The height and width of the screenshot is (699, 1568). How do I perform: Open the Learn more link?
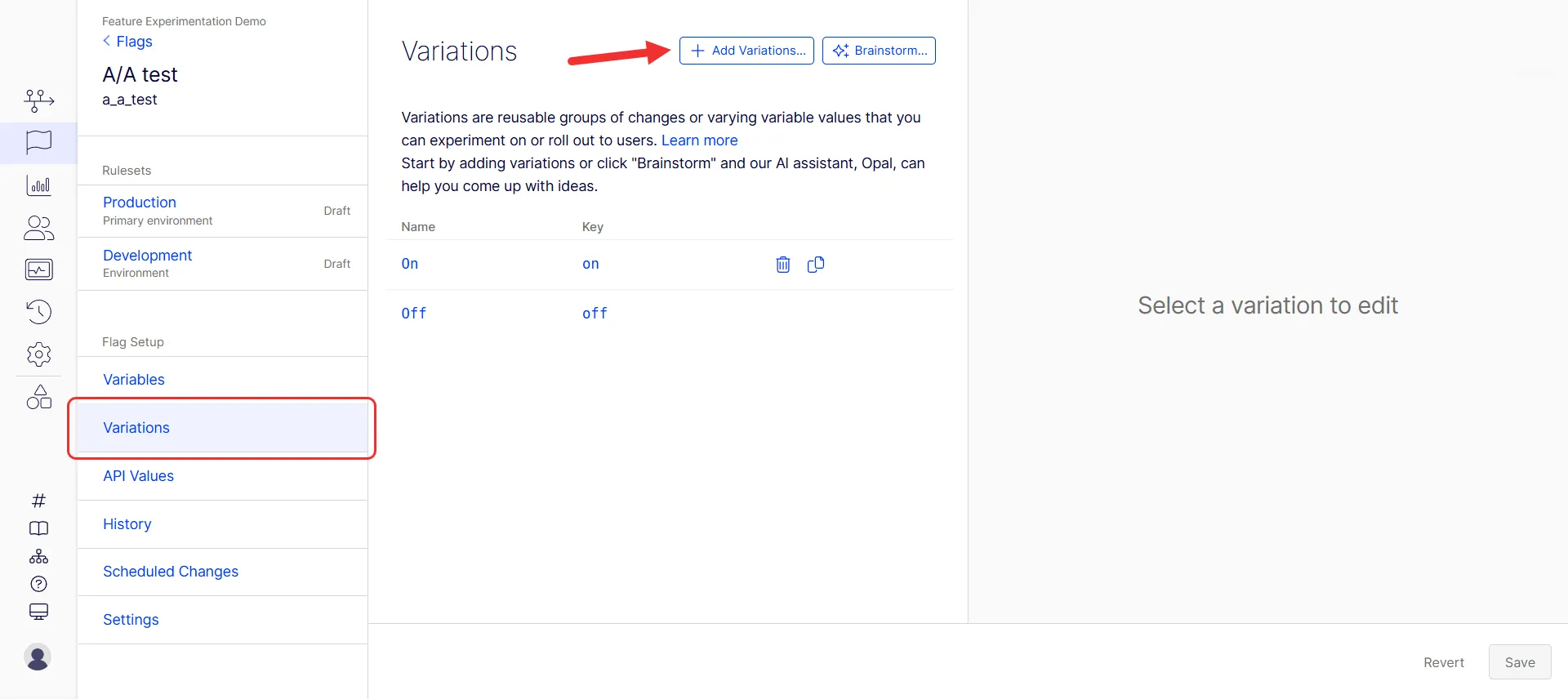point(699,140)
